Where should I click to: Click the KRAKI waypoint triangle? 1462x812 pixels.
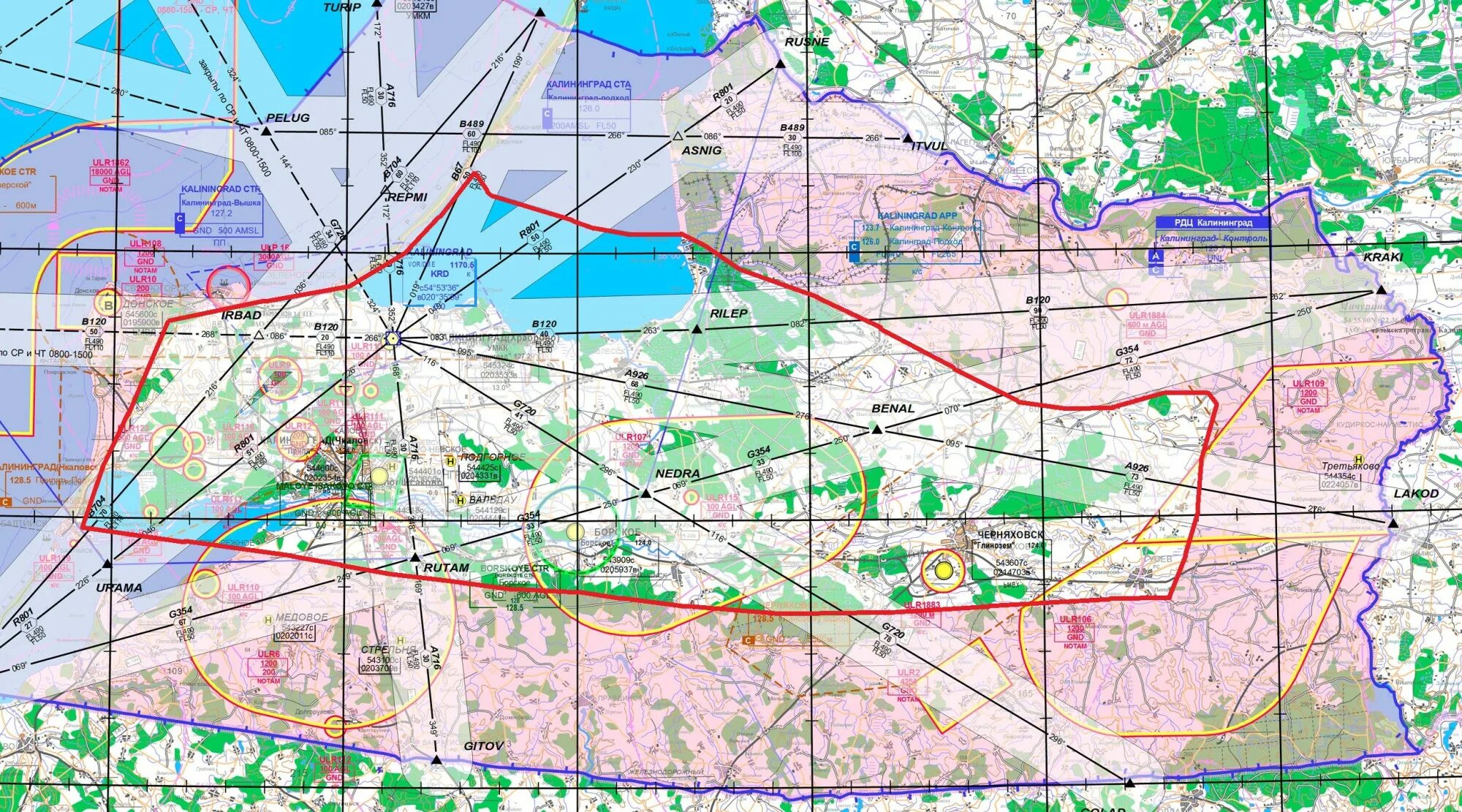pyautogui.click(x=1381, y=290)
